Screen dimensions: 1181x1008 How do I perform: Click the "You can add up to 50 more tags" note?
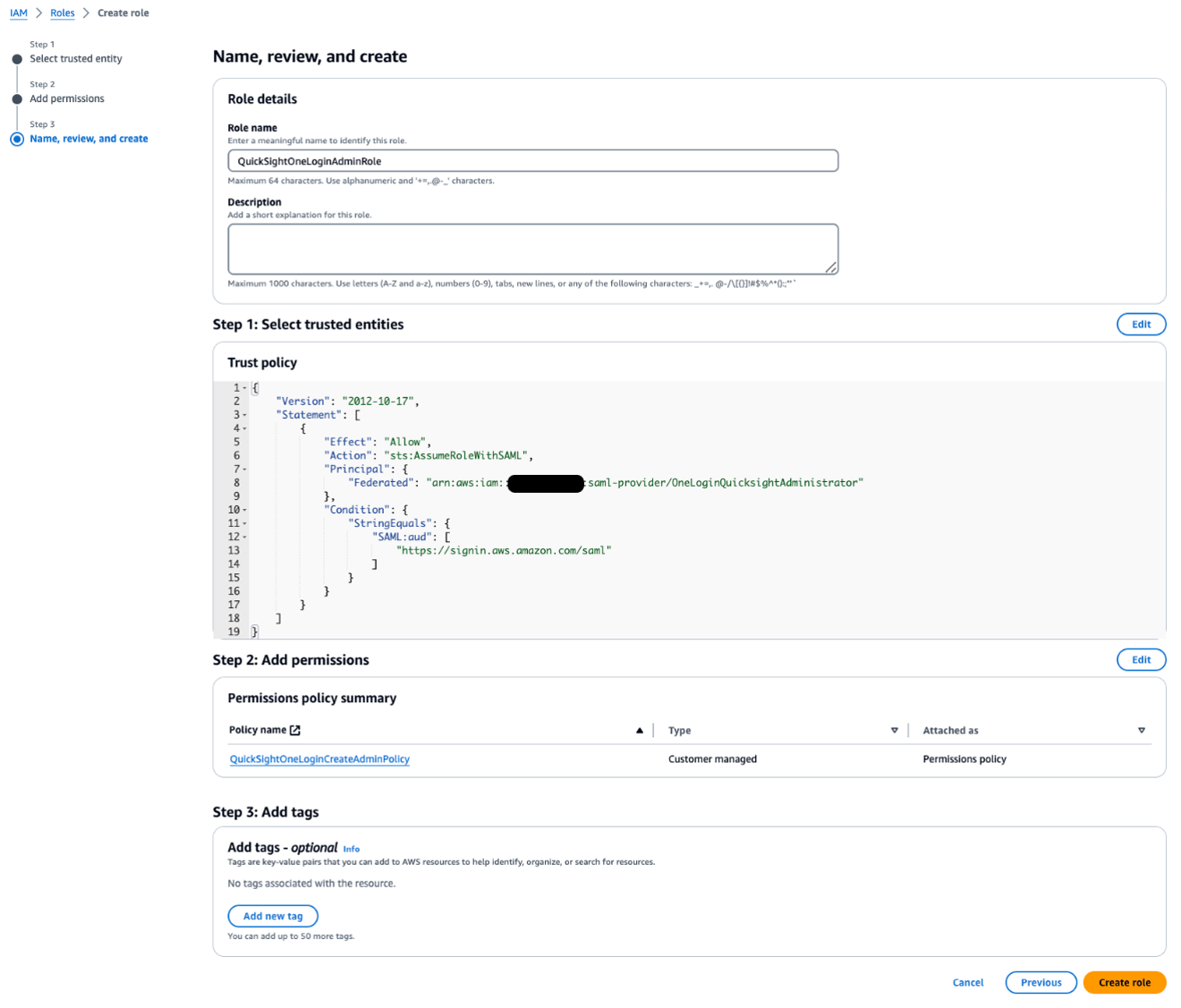point(291,936)
